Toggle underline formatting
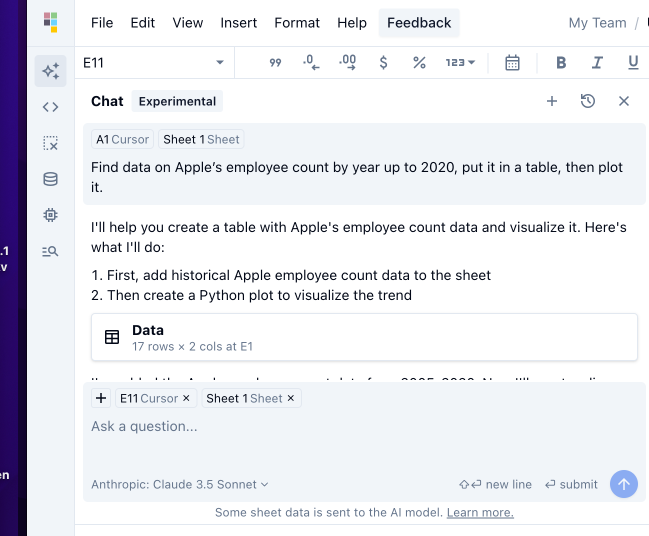 (633, 63)
